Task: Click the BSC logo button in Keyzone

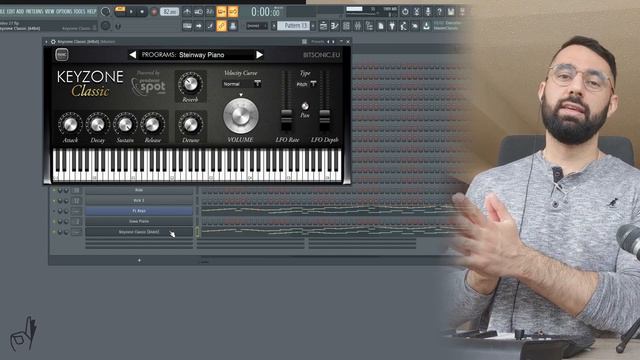Action: tap(62, 54)
